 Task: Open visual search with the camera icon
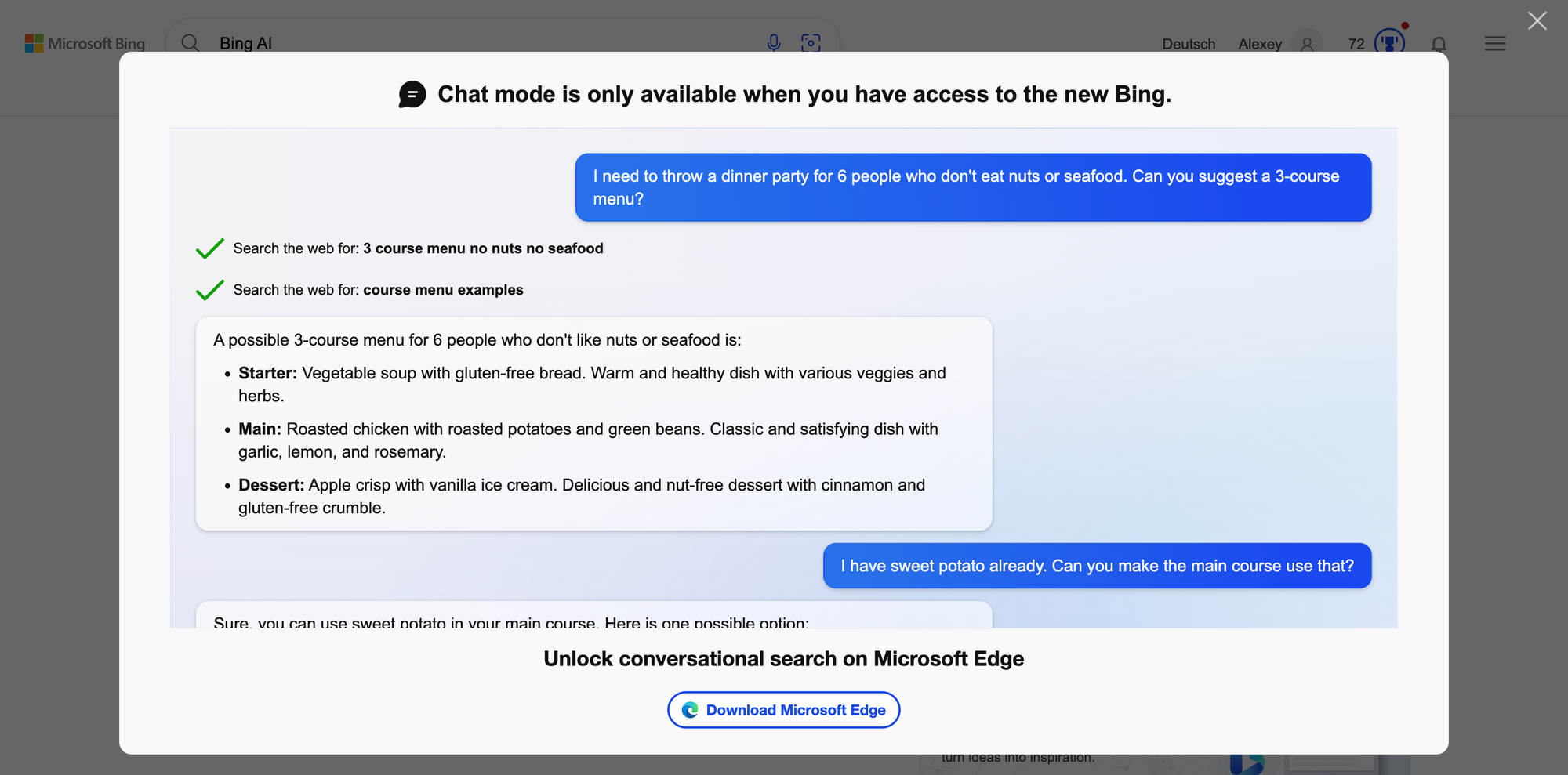coord(811,43)
